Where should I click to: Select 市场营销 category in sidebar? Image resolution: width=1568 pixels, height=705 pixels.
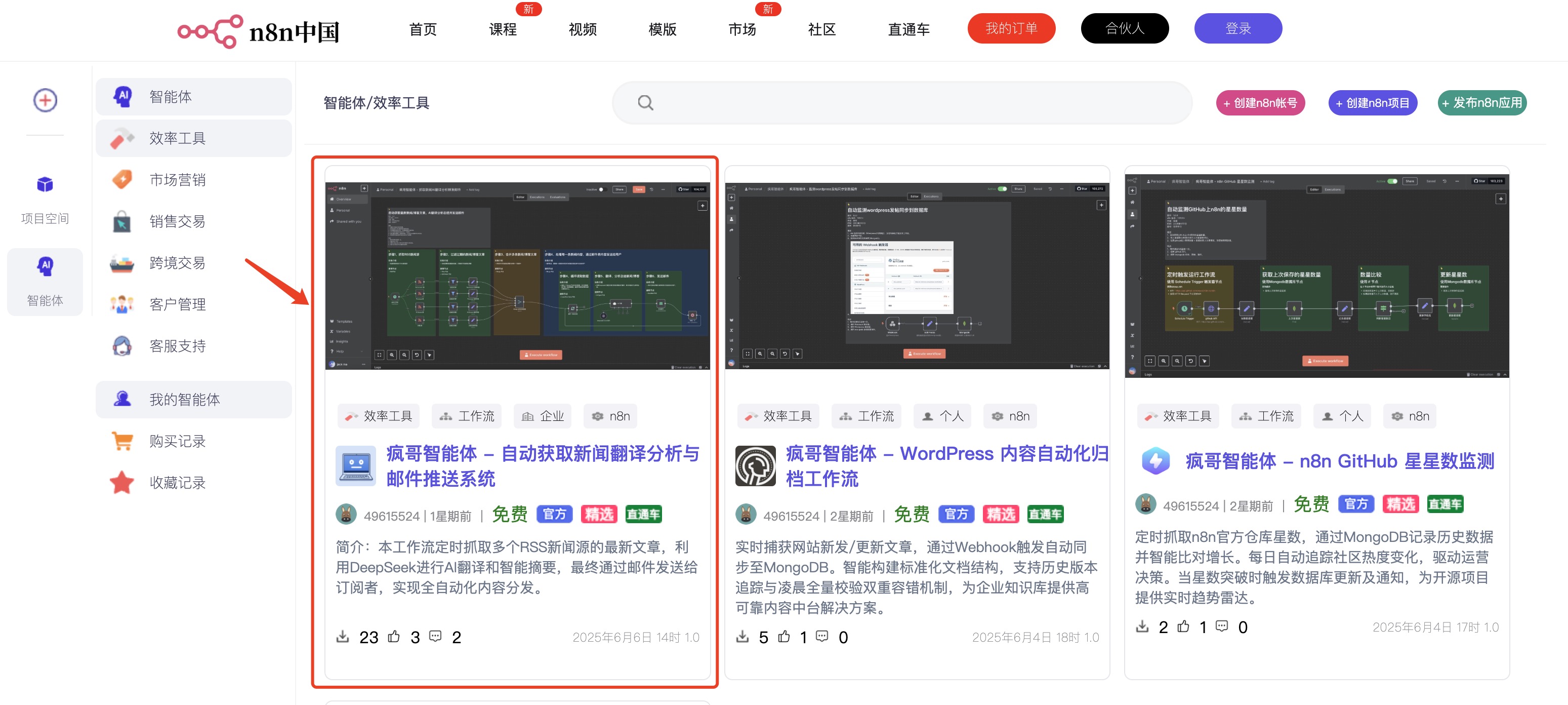click(x=193, y=180)
